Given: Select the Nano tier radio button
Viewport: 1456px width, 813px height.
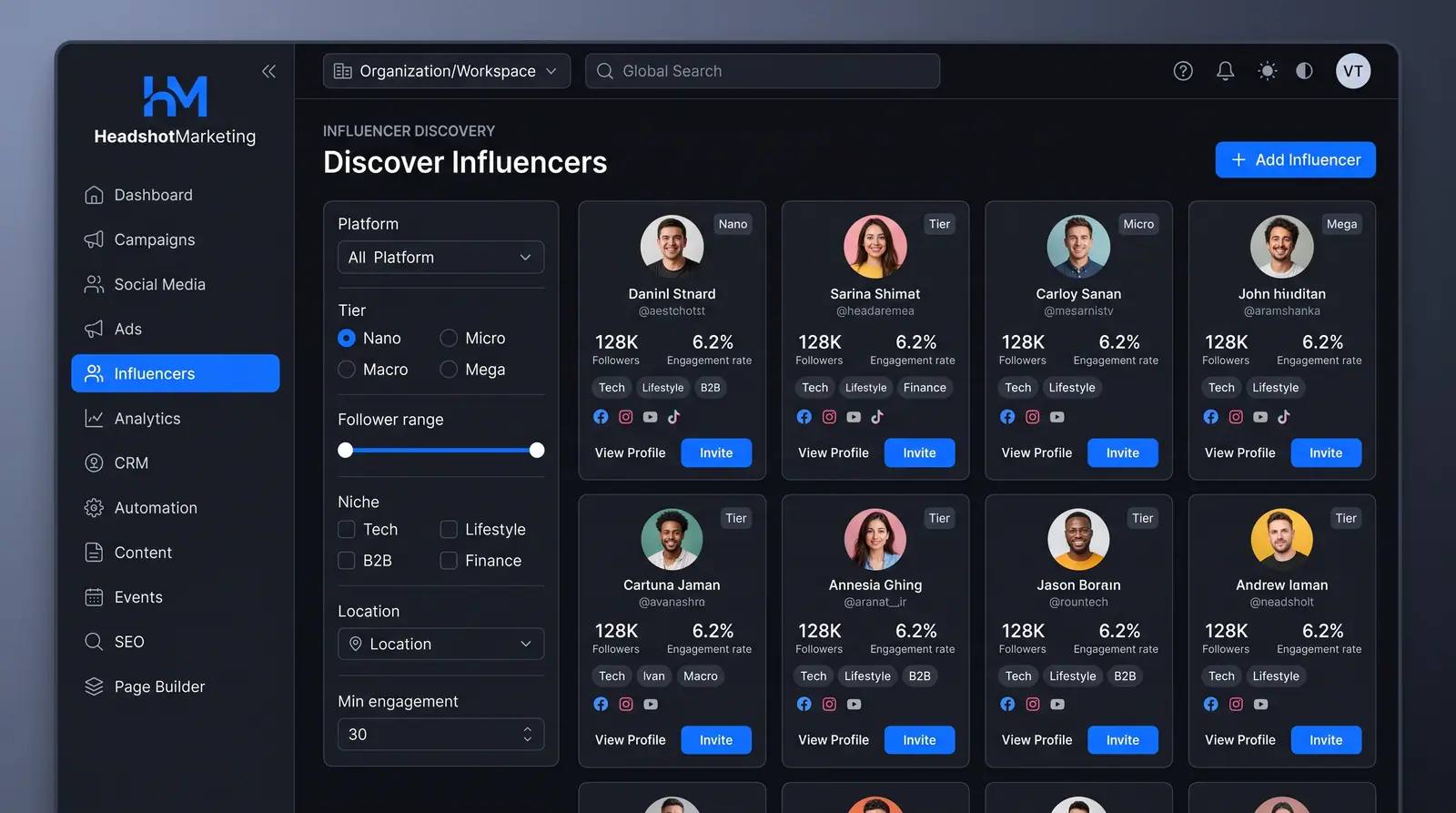Looking at the screenshot, I should (x=346, y=338).
